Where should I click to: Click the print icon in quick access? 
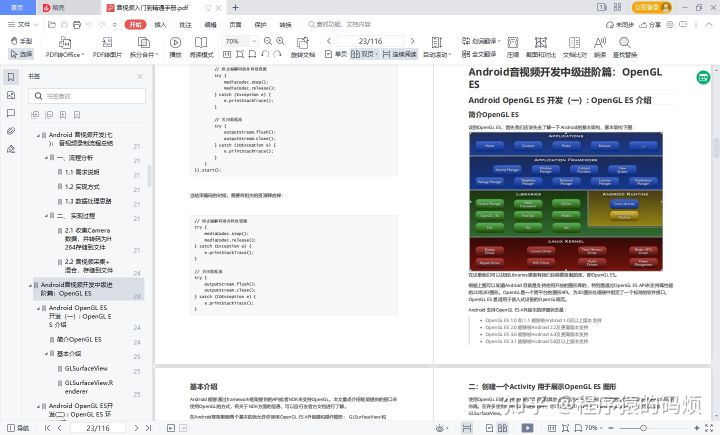(x=77, y=24)
